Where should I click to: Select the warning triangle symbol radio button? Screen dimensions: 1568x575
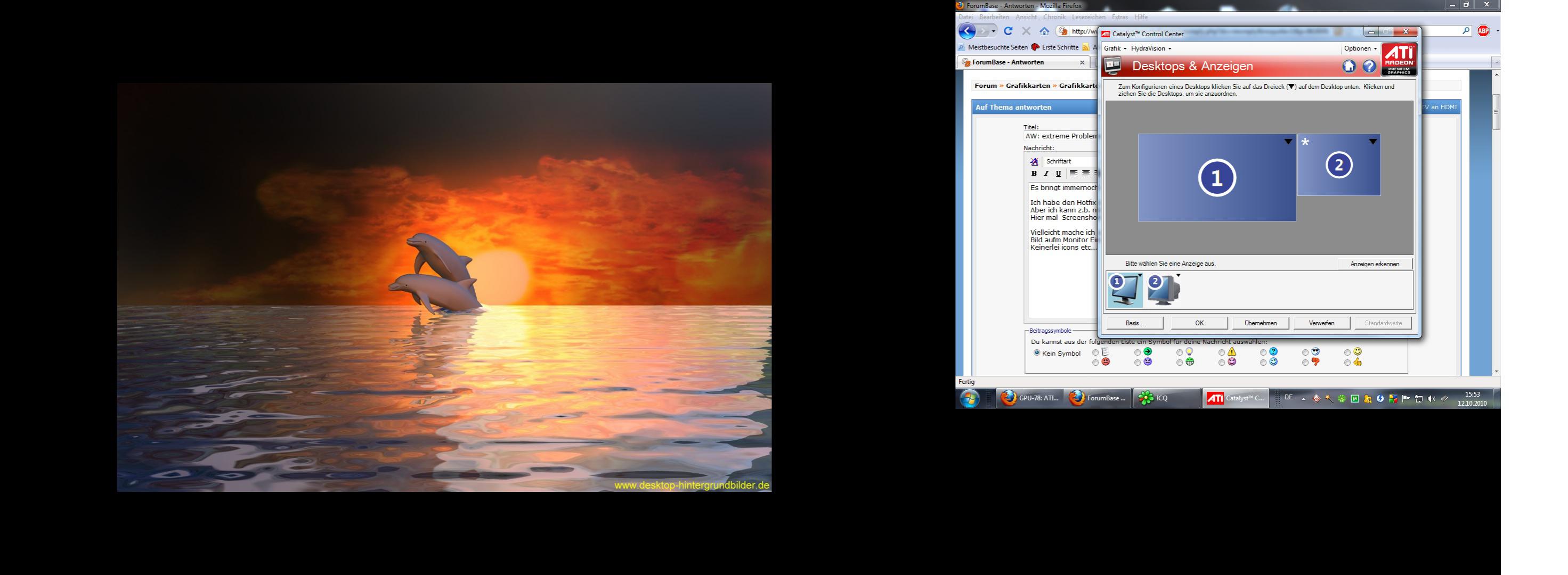coord(1222,352)
